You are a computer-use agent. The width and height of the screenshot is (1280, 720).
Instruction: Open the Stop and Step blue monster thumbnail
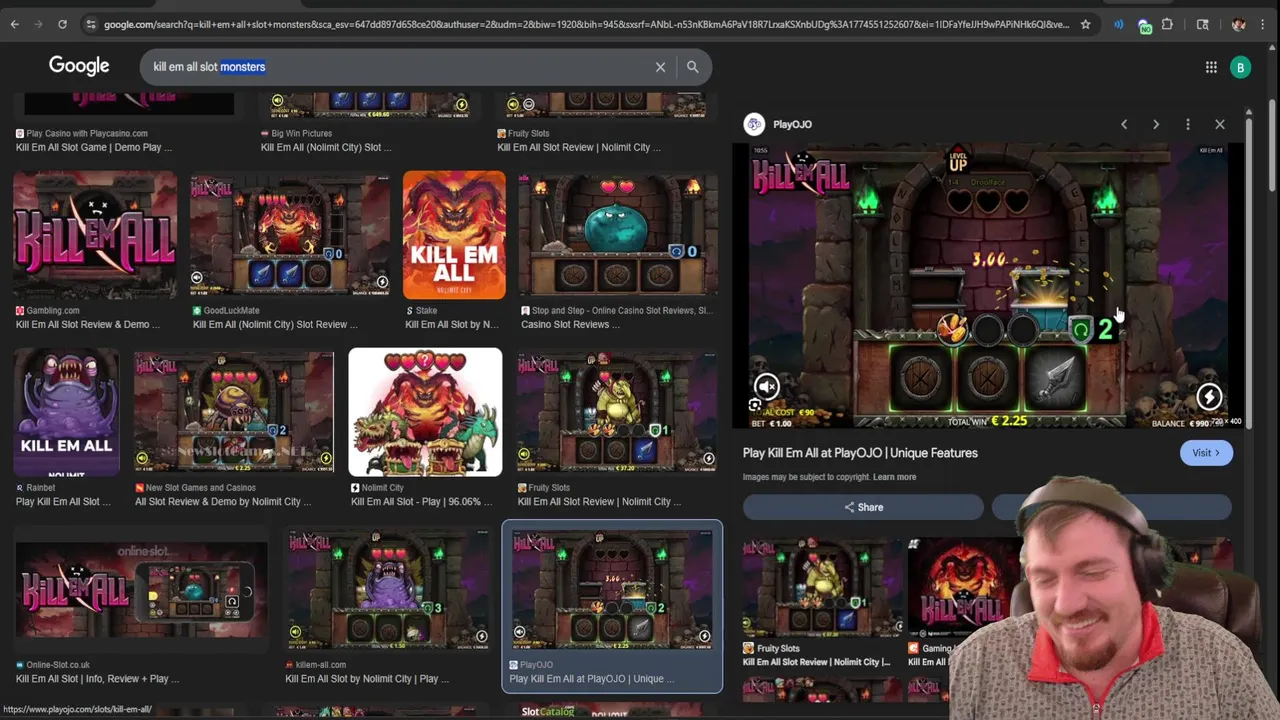(618, 235)
